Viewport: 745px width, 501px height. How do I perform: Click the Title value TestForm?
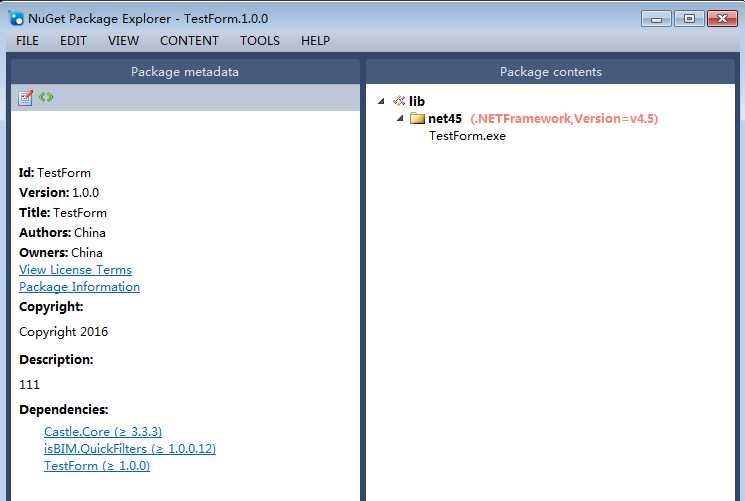tap(80, 213)
